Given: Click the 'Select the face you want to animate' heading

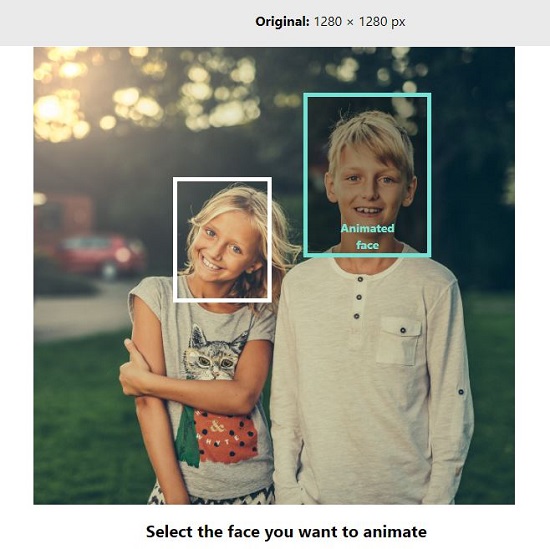Looking at the screenshot, I should coord(286,531).
